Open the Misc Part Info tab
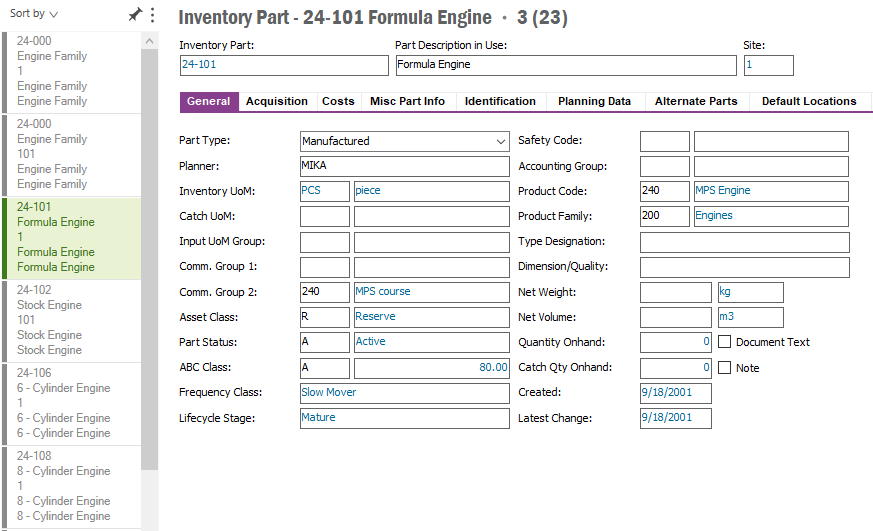Viewport: 873px width, 531px height. (407, 101)
